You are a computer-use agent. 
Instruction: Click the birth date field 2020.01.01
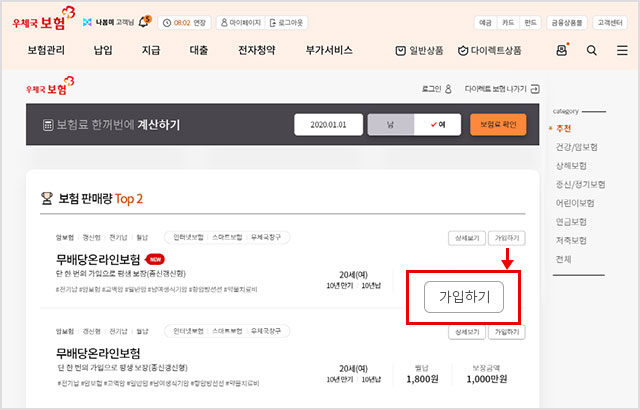(x=328, y=124)
